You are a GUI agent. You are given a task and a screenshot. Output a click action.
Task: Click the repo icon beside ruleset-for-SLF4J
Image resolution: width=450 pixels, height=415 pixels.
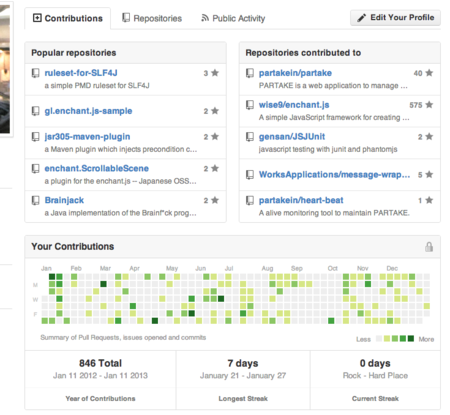point(35,73)
